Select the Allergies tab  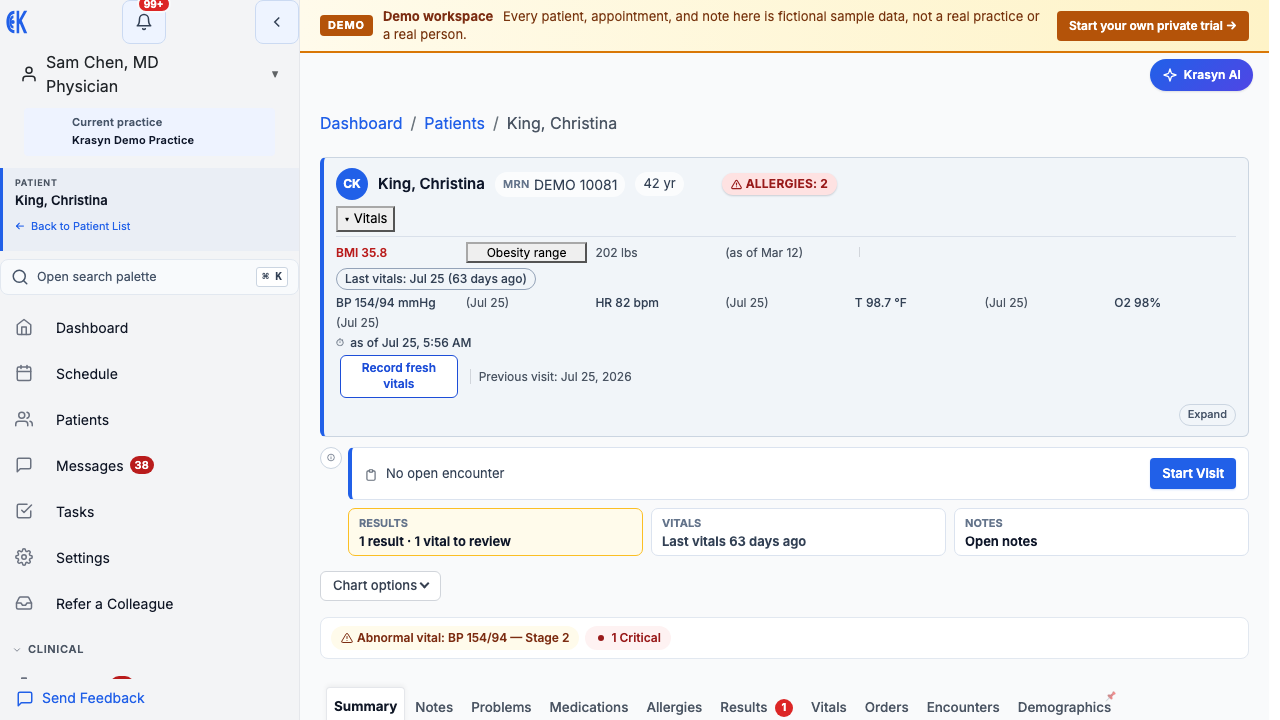pos(674,707)
